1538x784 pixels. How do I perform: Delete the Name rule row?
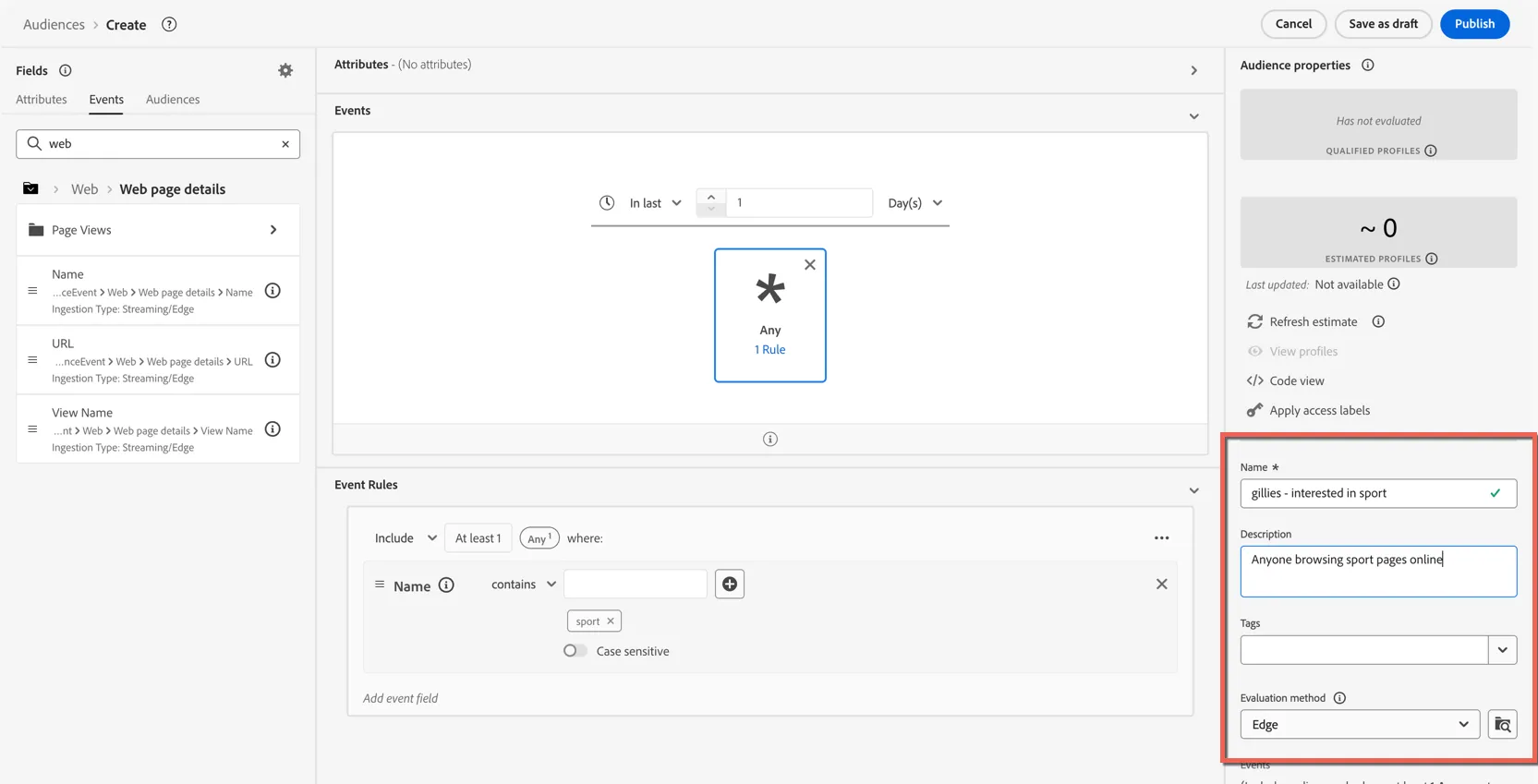[x=1162, y=584]
